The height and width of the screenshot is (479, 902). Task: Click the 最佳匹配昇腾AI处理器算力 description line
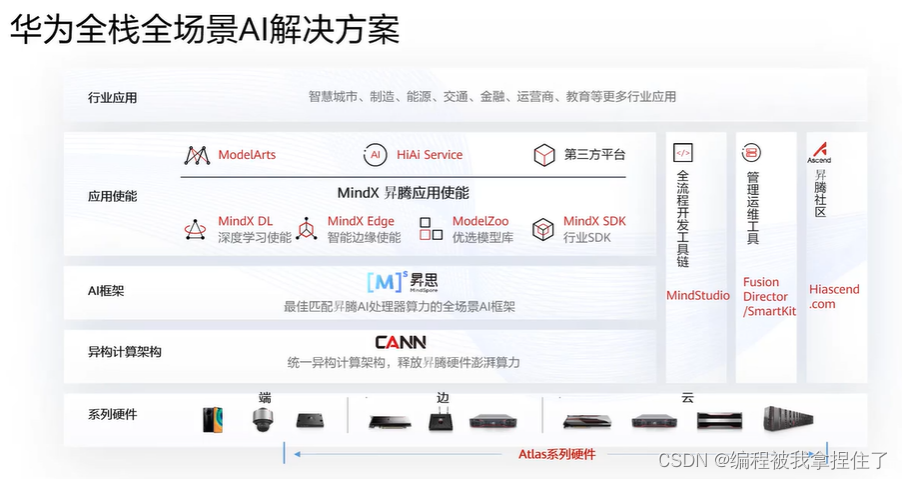click(399, 306)
